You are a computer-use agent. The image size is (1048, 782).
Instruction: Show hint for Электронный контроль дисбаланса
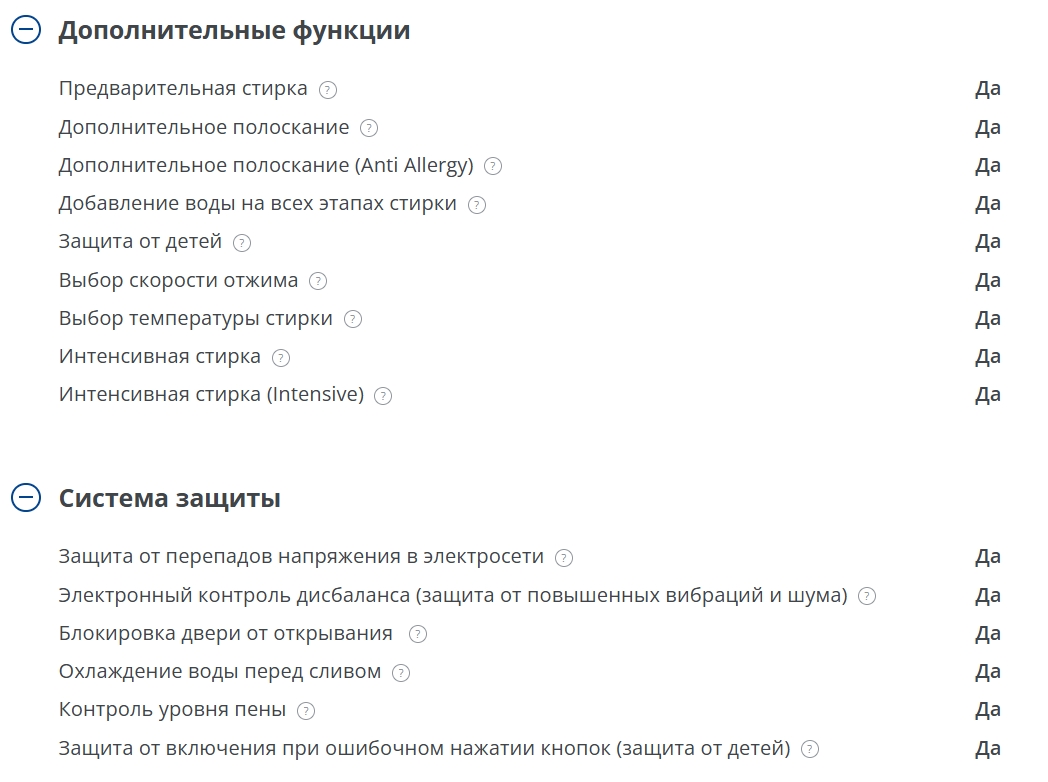[x=867, y=596]
